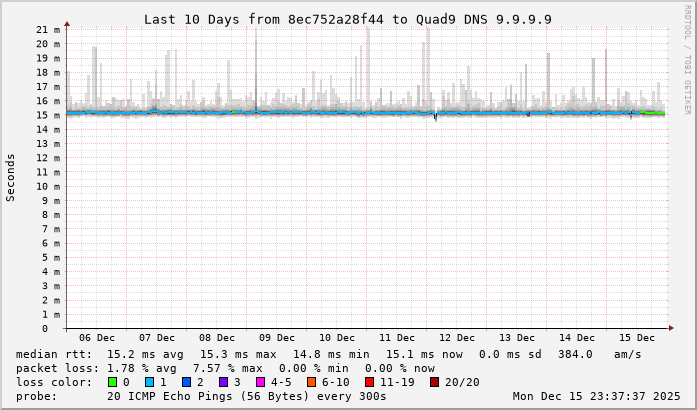Image resolution: width=697 pixels, height=410 pixels.
Task: Select the 09 Dec date label
Action: pyautogui.click(x=277, y=338)
